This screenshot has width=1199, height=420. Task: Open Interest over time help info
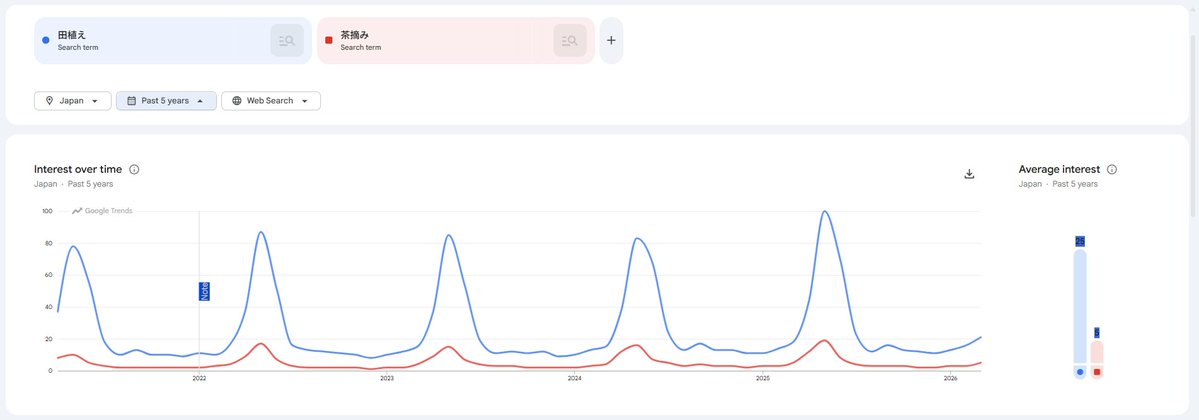134,170
